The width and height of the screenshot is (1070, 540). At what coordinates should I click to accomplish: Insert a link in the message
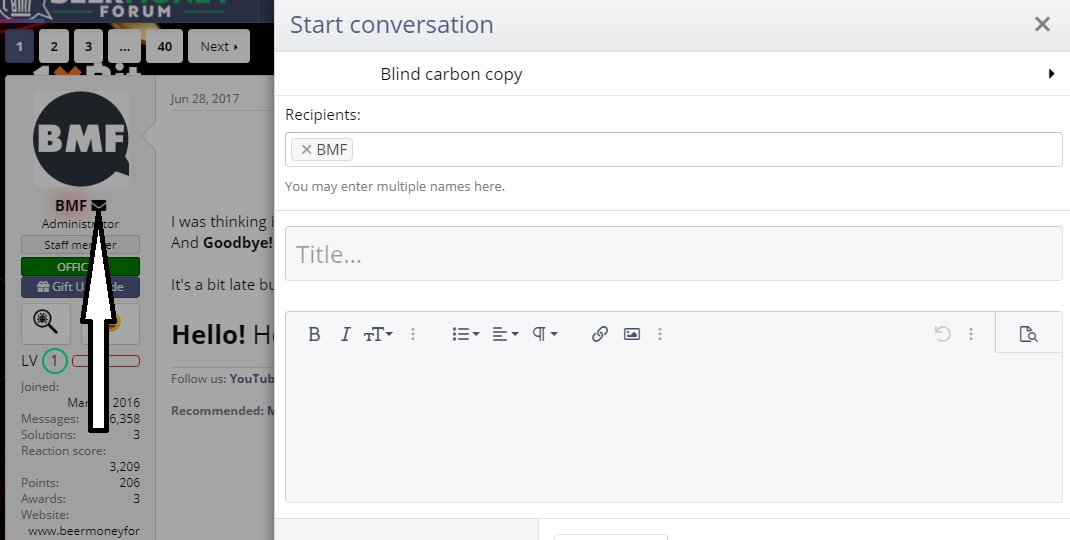click(x=599, y=334)
